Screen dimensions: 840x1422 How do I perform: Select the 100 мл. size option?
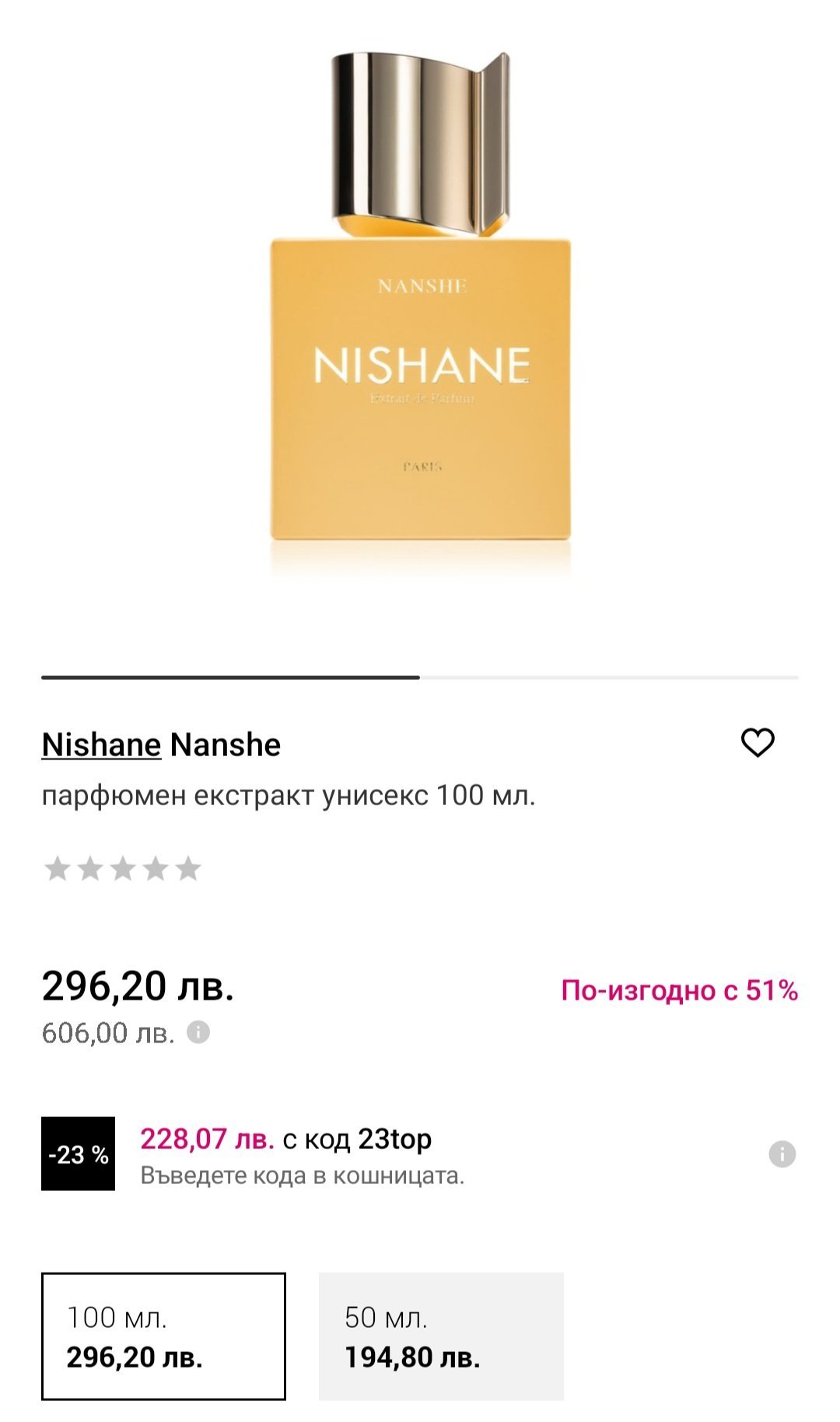coord(163,1336)
